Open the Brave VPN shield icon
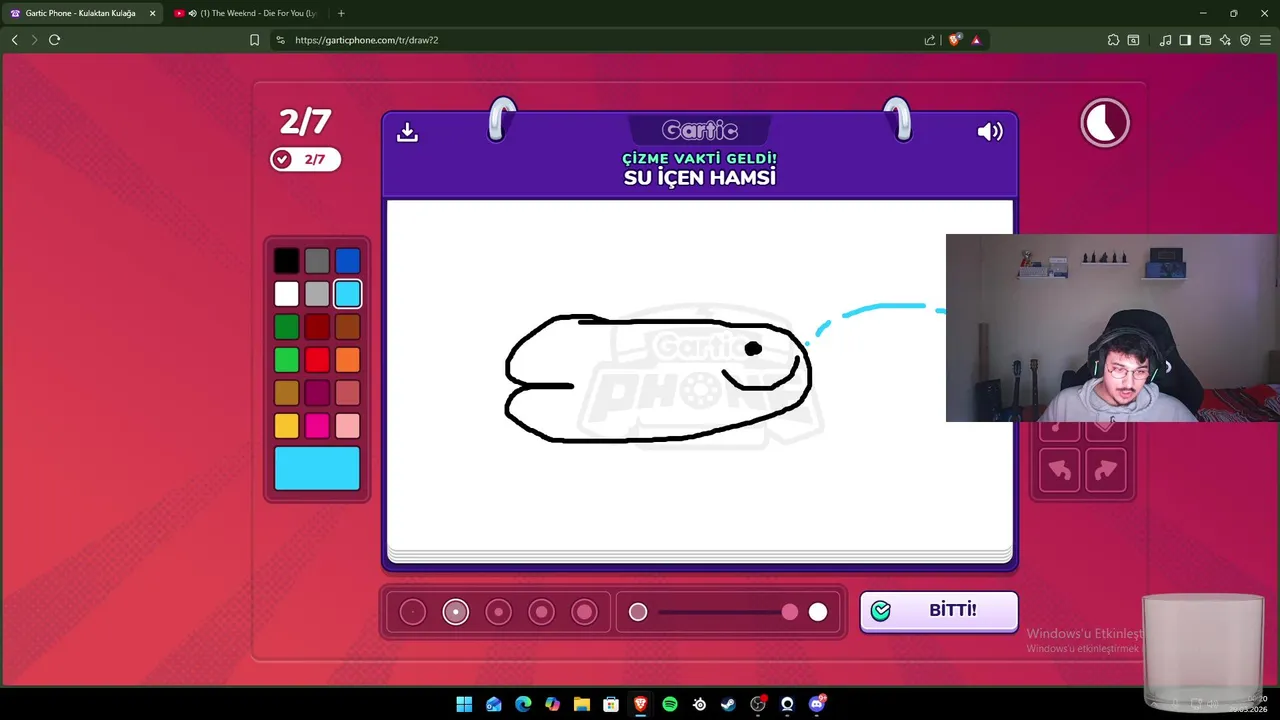Image resolution: width=1280 pixels, height=720 pixels. click(x=1245, y=40)
